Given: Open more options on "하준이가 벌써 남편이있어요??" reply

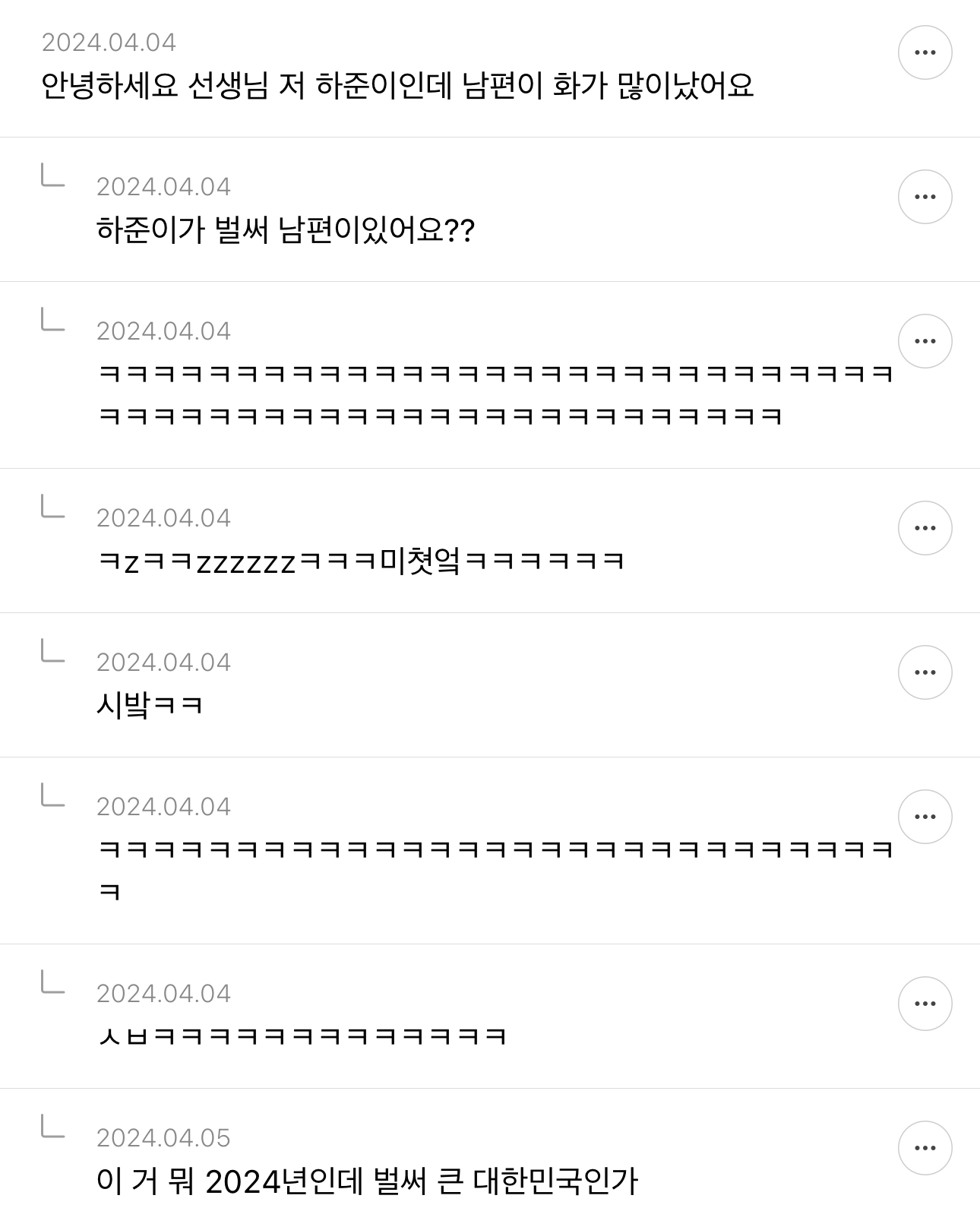Looking at the screenshot, I should (x=925, y=197).
